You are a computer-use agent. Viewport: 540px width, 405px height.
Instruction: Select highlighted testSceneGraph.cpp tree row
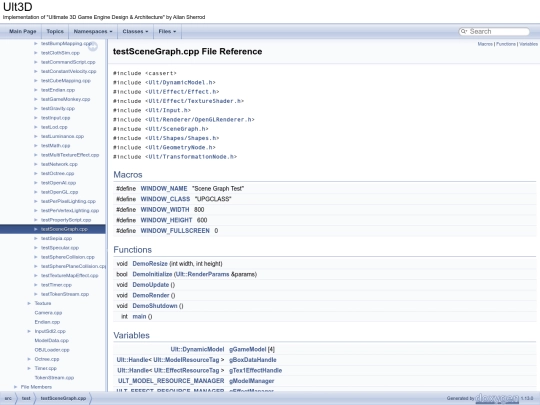tap(53, 229)
